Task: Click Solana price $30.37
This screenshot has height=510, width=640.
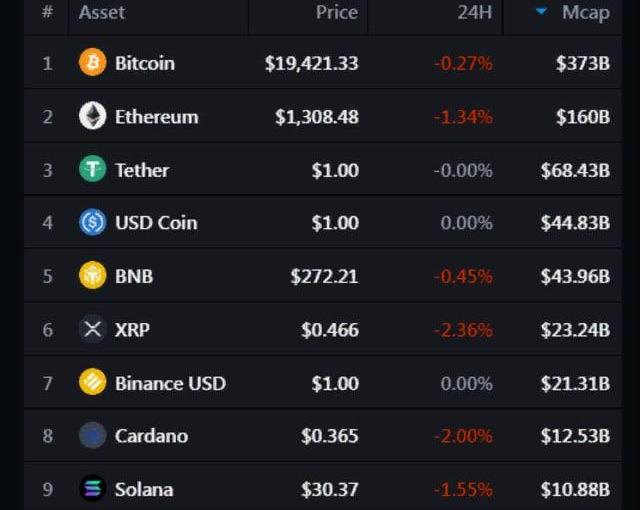Action: [x=330, y=490]
